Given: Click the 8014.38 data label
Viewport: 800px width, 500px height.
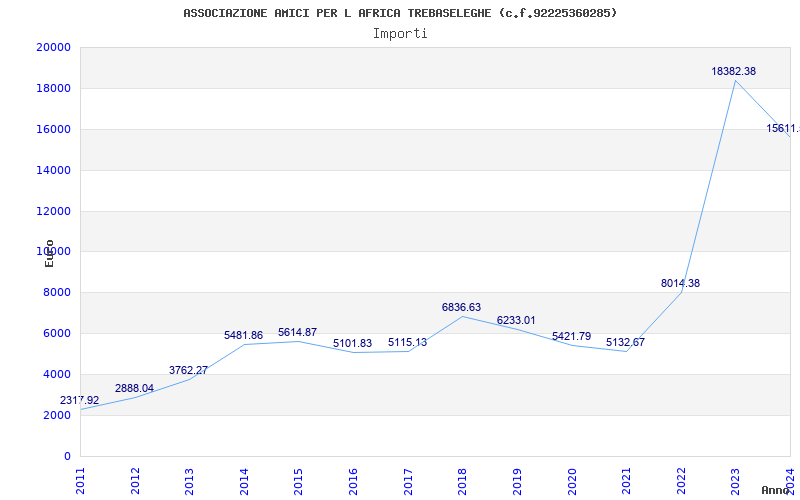Looking at the screenshot, I should coord(681,284).
